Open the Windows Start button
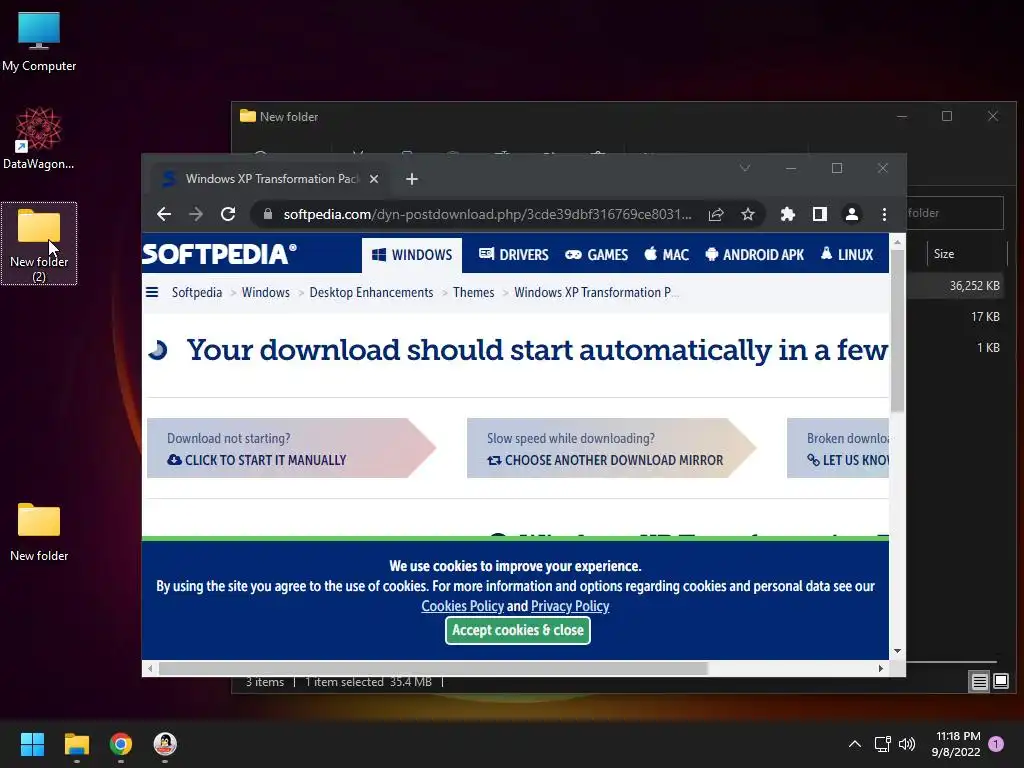1024x768 pixels. coord(32,744)
